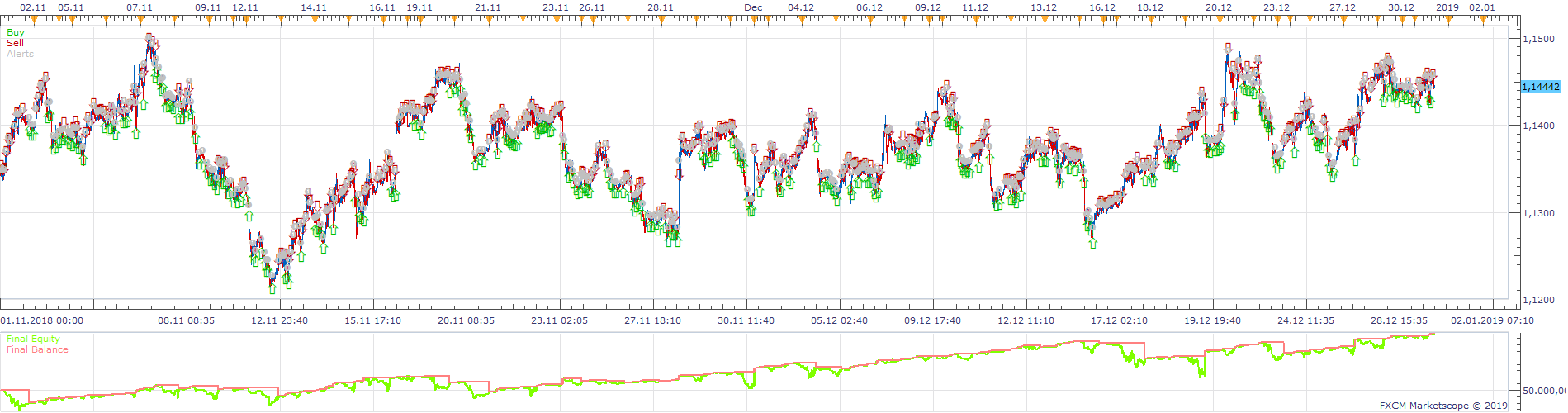Click the 23.11 02:05 timestamp
Image resolution: width=1568 pixels, height=413 pixels.
coord(560,320)
